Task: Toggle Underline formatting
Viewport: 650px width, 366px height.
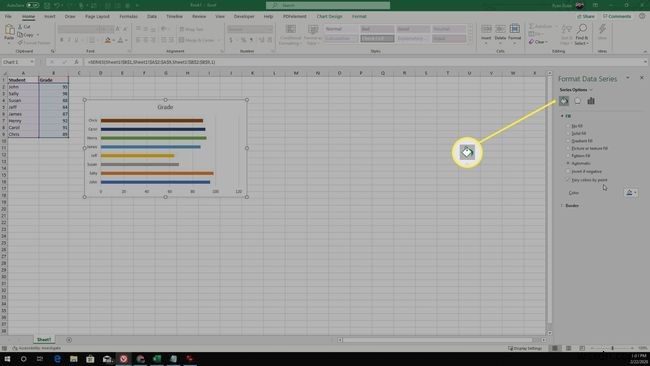Action: tap(76, 40)
